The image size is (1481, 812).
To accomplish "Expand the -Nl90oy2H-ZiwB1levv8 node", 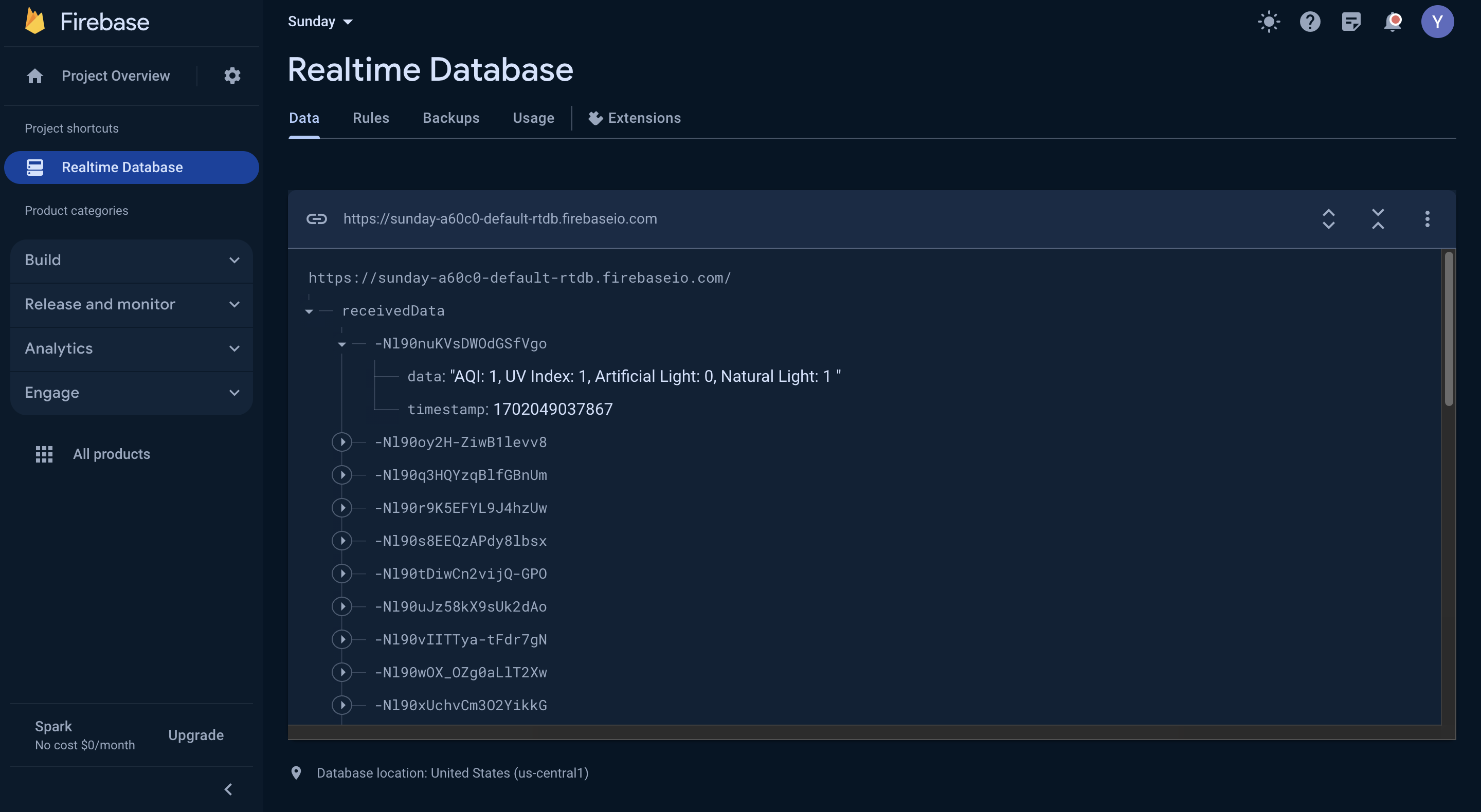I will pos(342,442).
